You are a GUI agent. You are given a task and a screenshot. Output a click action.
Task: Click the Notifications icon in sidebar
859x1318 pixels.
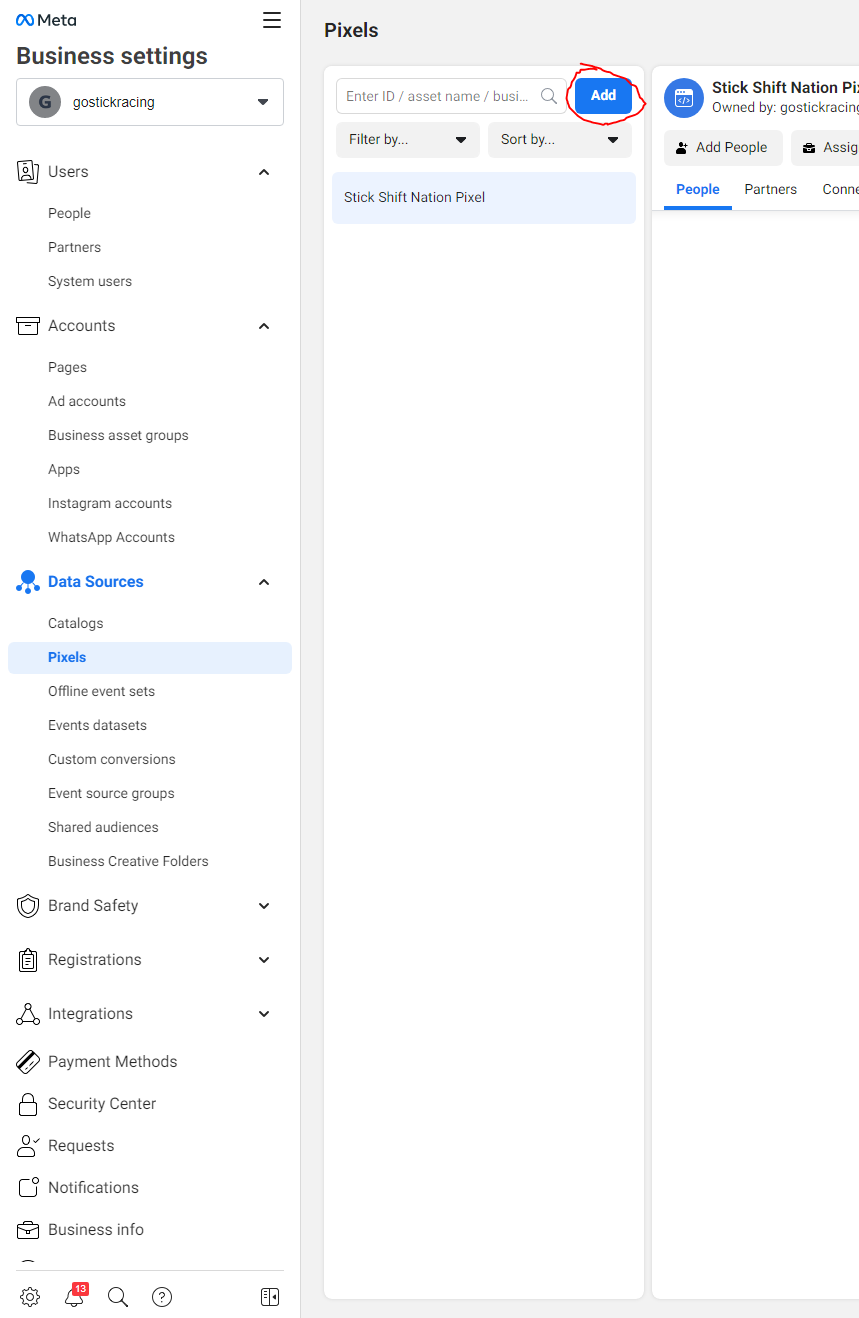pyautogui.click(x=28, y=1188)
